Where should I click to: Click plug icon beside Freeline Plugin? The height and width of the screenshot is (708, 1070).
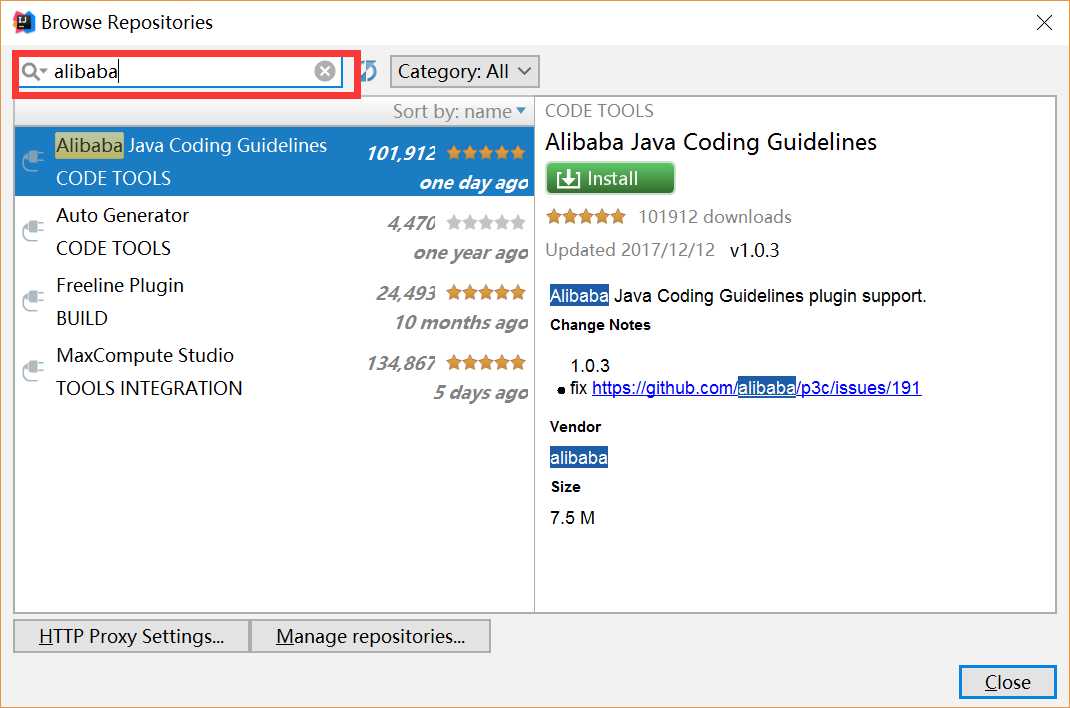pos(33,301)
